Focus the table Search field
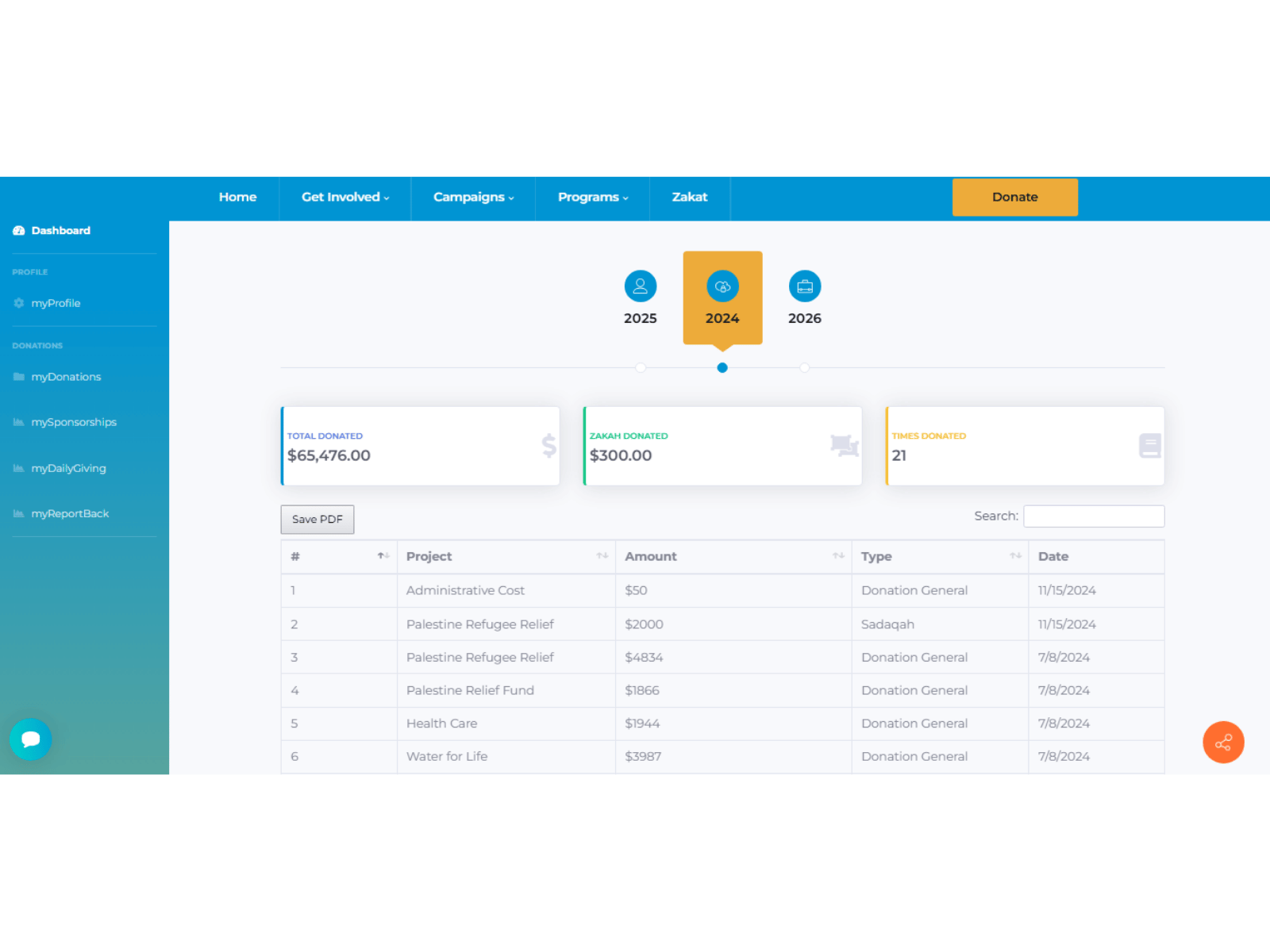 (x=1094, y=516)
